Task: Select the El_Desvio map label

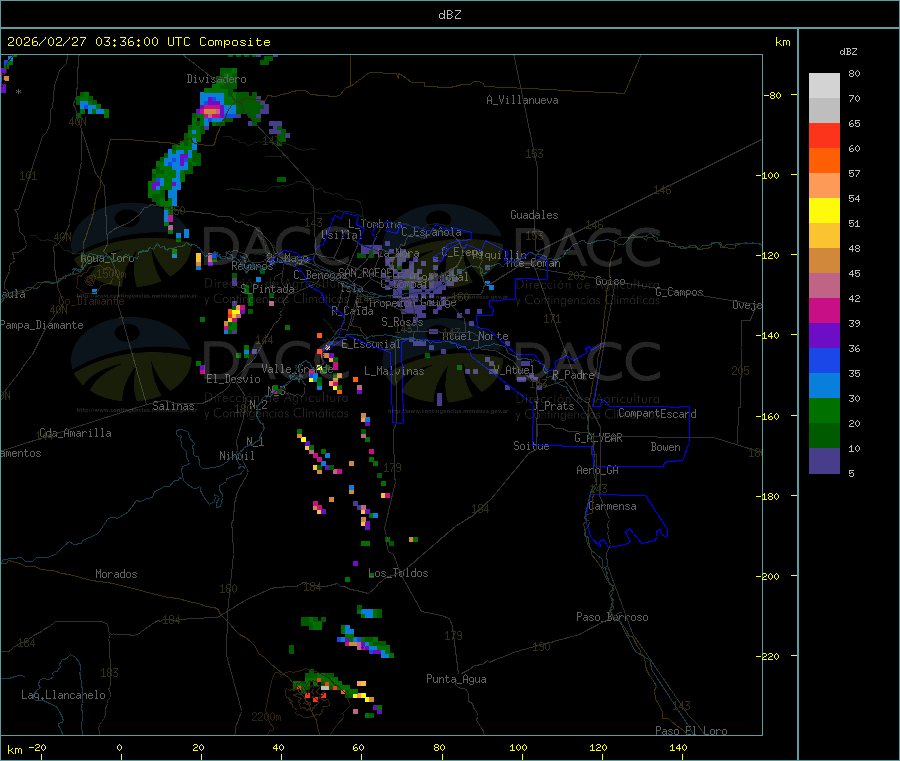Action: (233, 379)
